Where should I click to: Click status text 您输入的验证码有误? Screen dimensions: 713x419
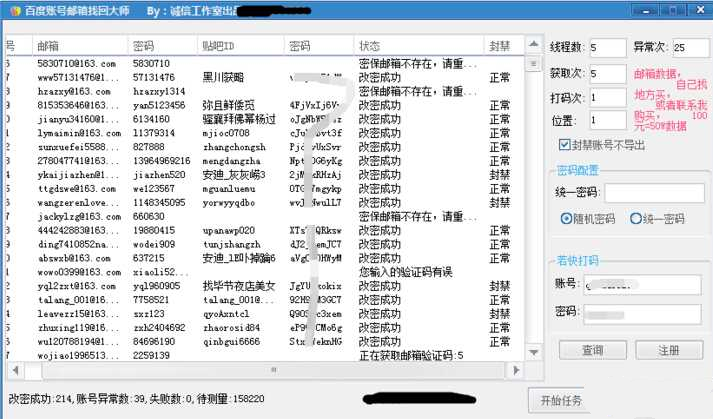[406, 272]
